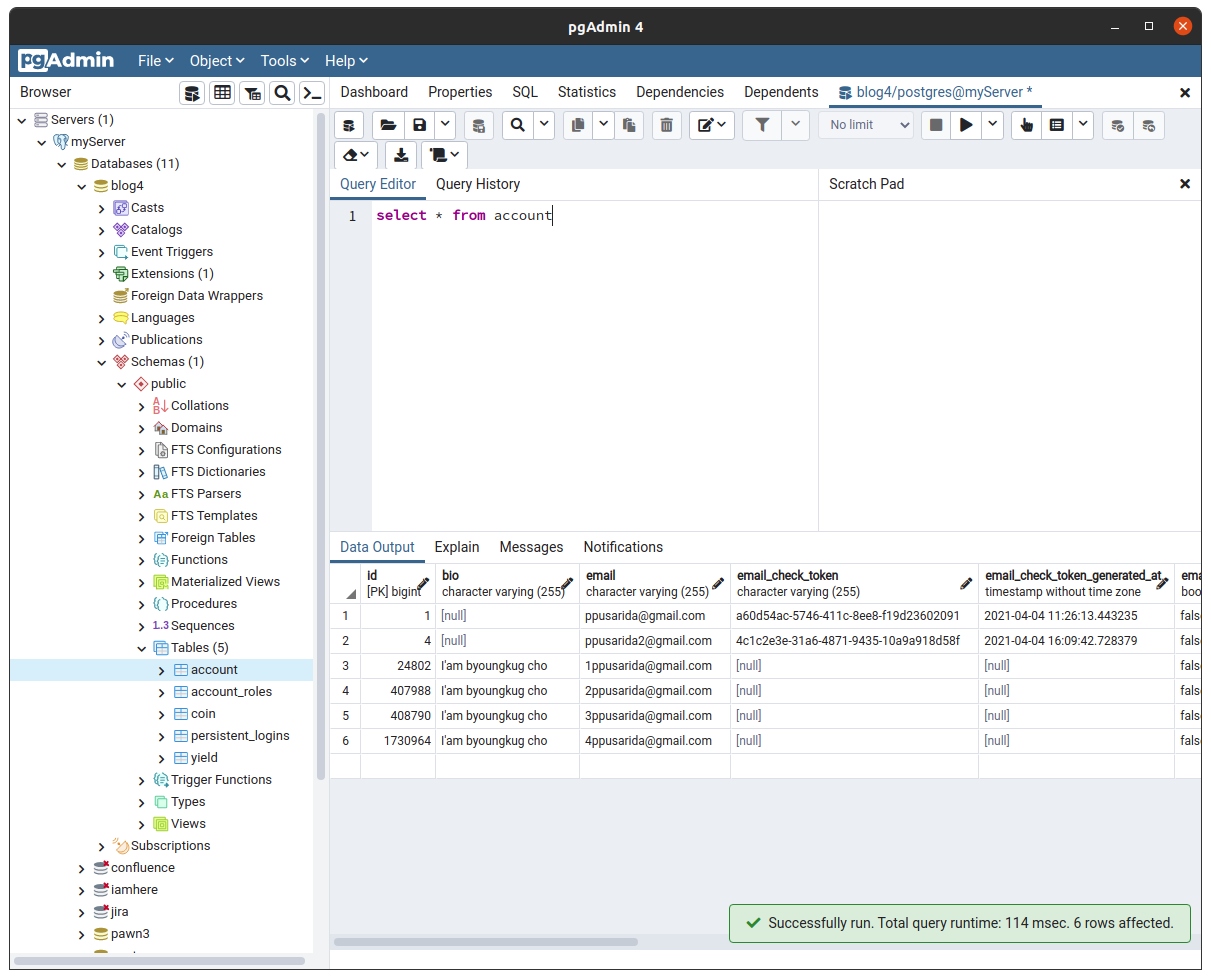Click the connection status database icon in toolbar
The width and height of the screenshot is (1211, 979).
click(349, 125)
